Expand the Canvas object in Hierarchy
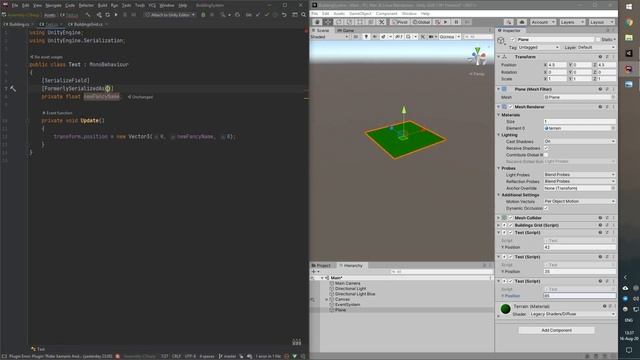The width and height of the screenshot is (640, 360). click(327, 300)
